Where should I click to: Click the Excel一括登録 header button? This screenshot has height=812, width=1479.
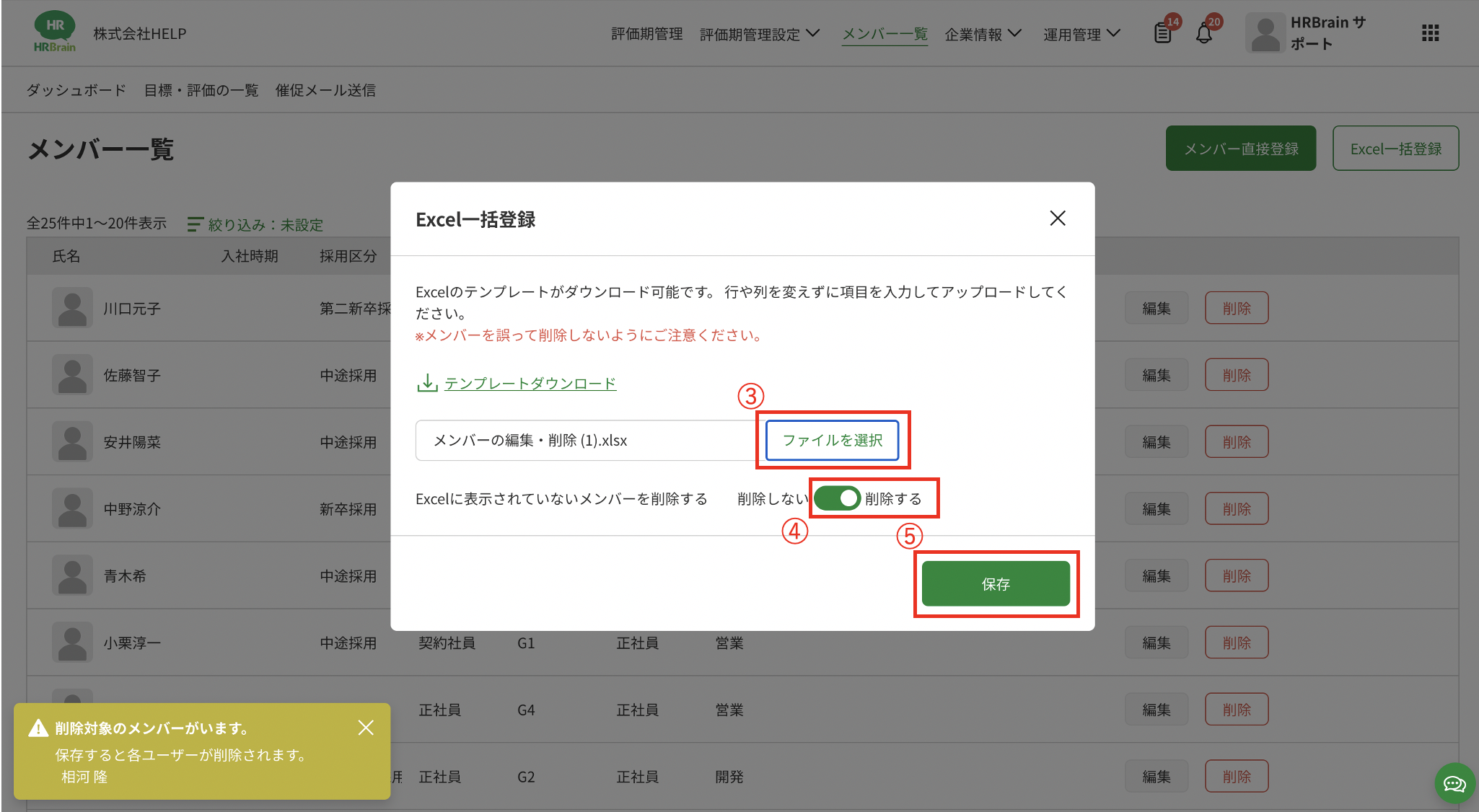1396,149
